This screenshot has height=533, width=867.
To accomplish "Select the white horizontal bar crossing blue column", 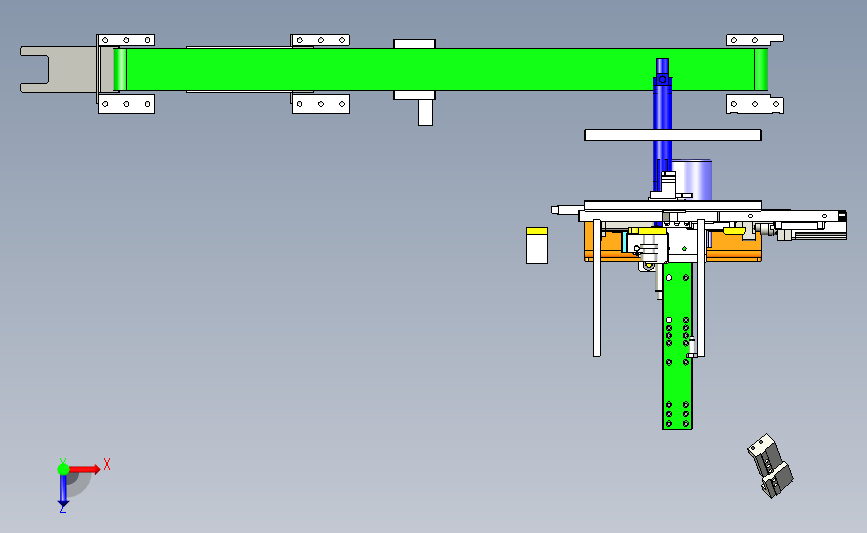I will 673,135.
